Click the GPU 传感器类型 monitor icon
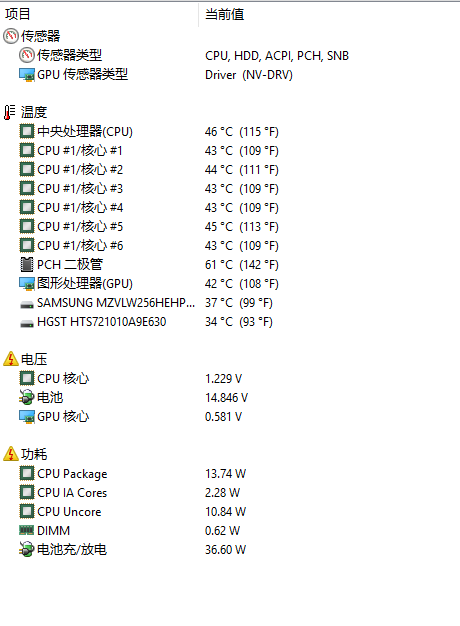This screenshot has width=460, height=626. point(27,74)
